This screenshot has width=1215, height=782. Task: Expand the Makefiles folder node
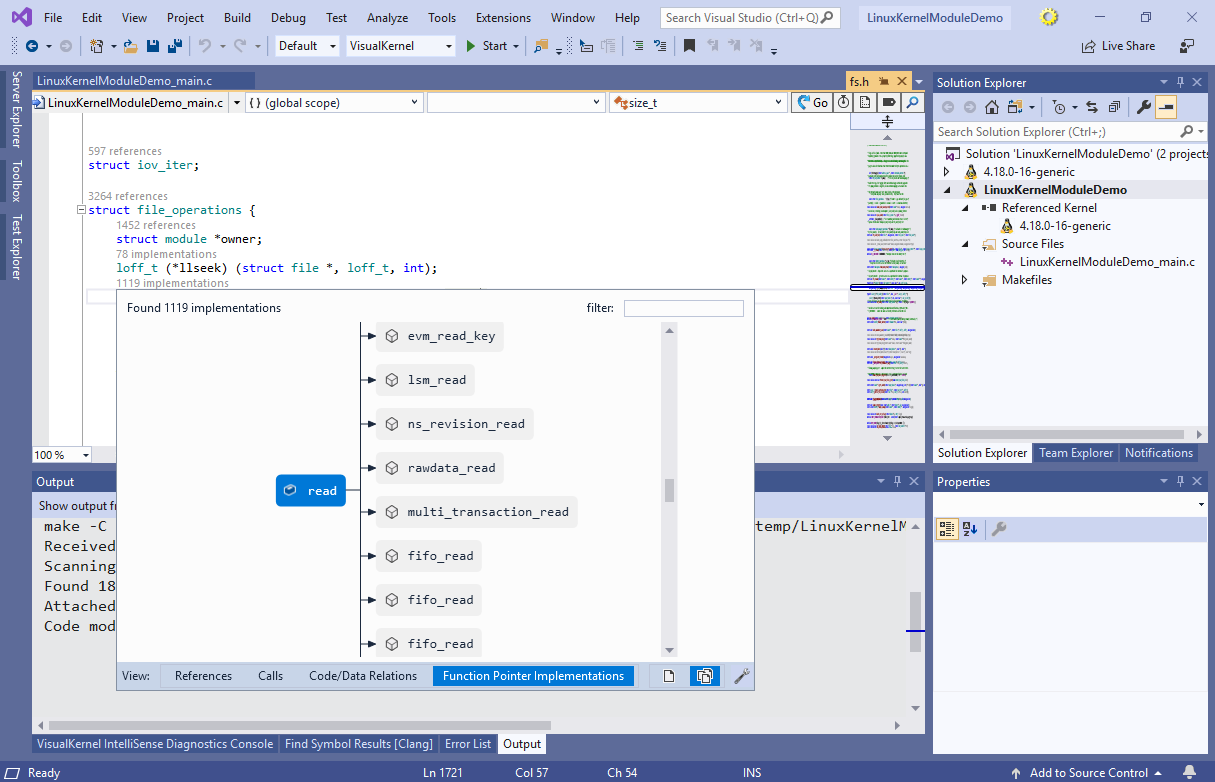click(965, 280)
